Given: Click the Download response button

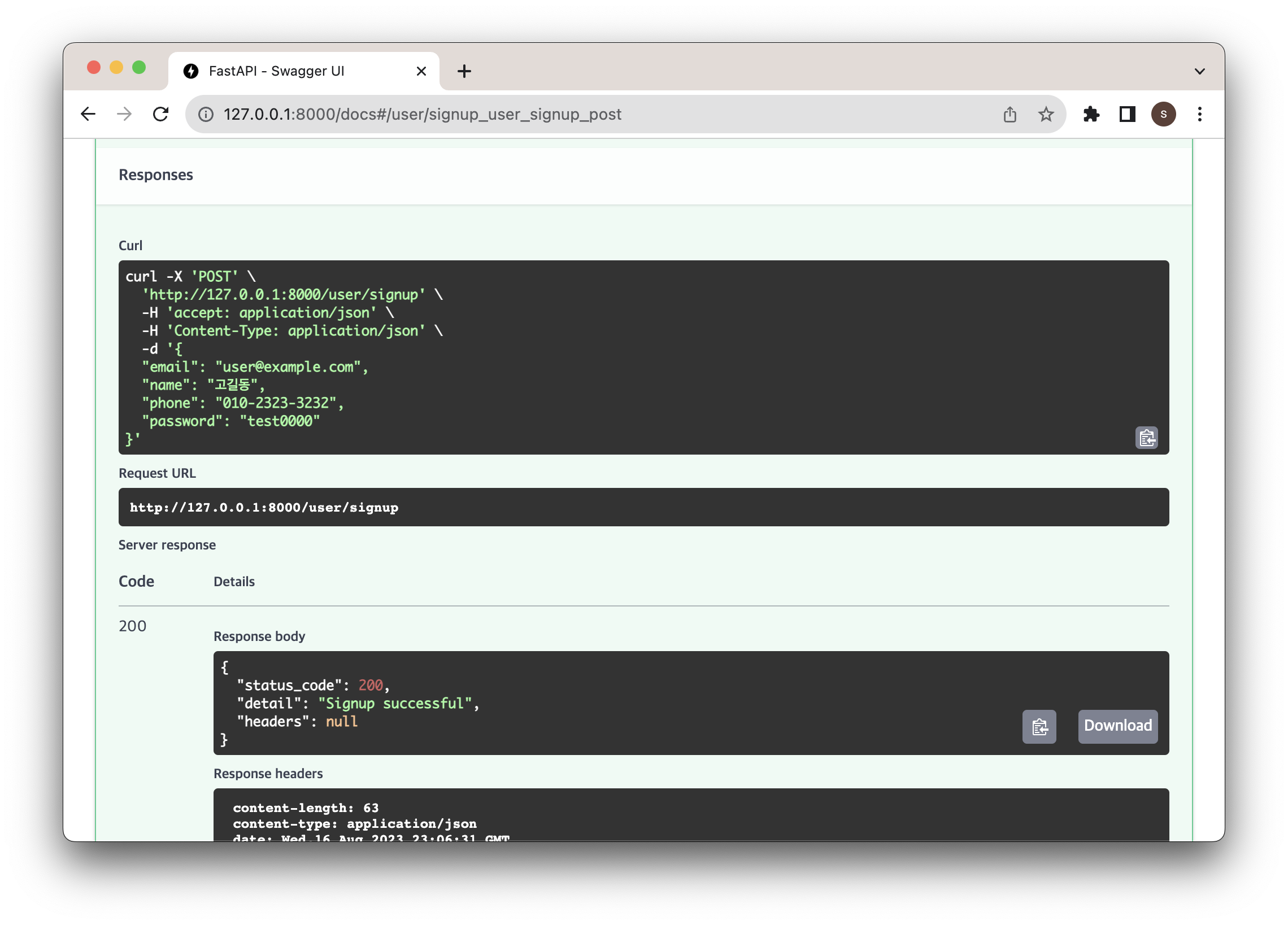Looking at the screenshot, I should pyautogui.click(x=1117, y=726).
